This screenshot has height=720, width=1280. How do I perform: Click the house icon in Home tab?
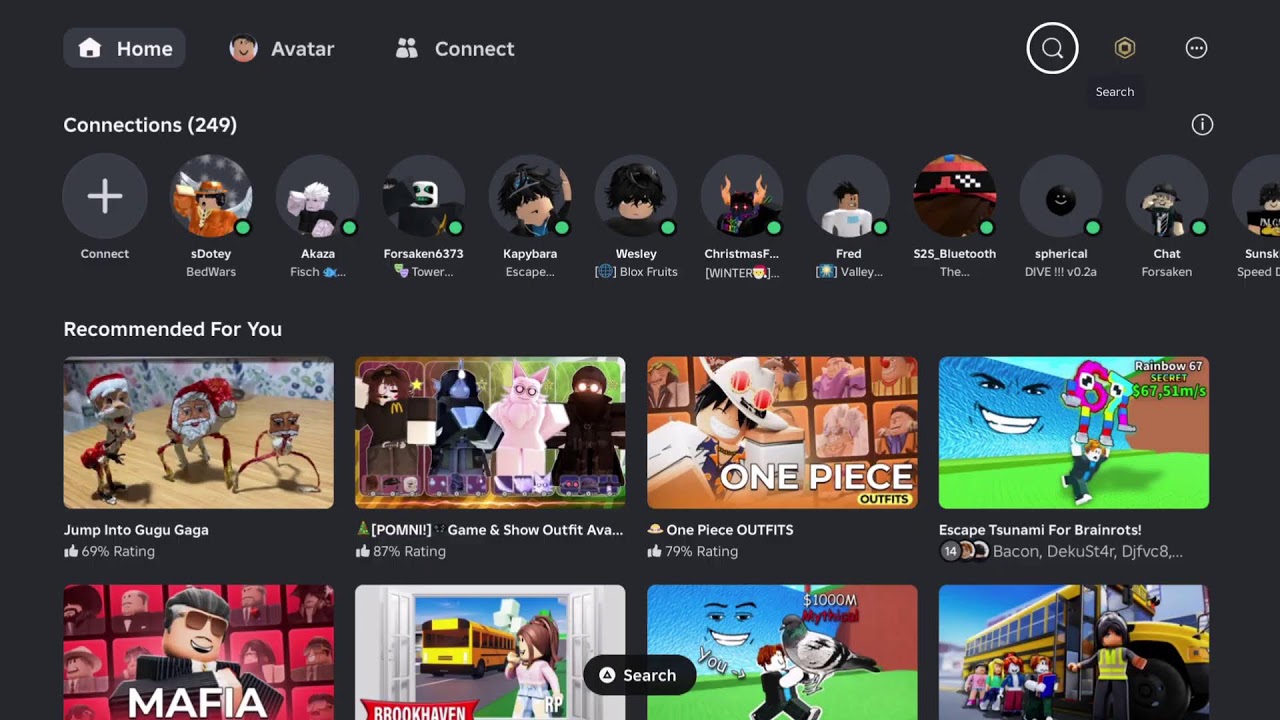tap(90, 48)
